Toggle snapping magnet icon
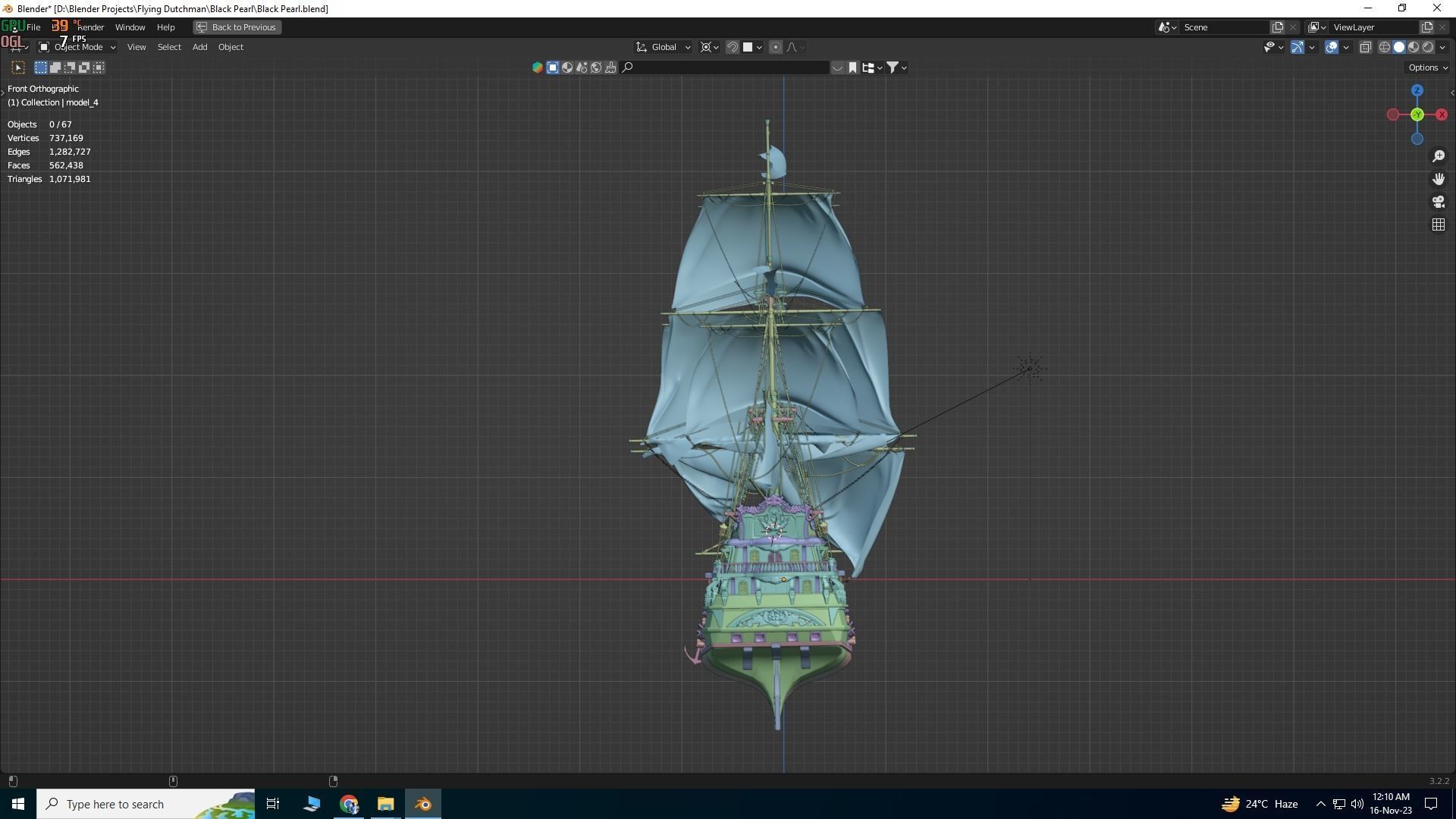1456x819 pixels. pyautogui.click(x=733, y=47)
